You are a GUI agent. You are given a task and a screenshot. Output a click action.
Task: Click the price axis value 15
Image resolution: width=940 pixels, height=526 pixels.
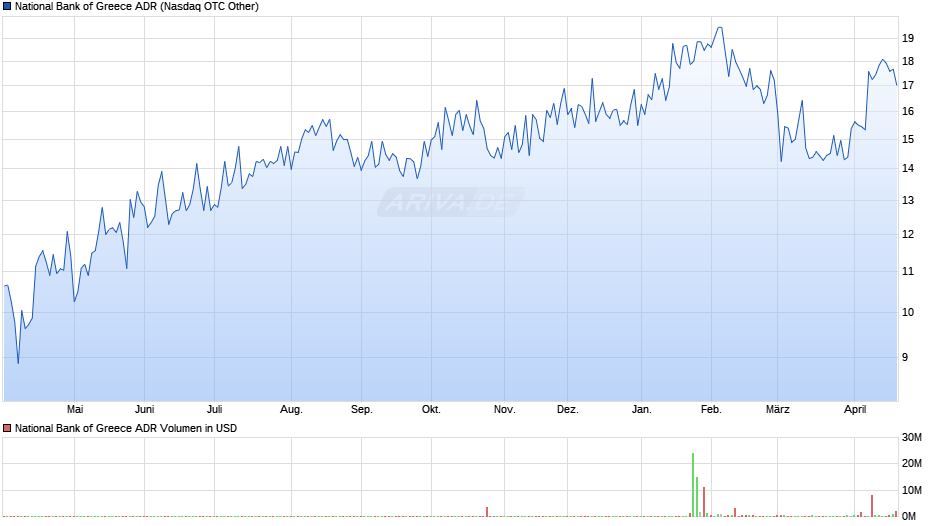click(x=908, y=140)
